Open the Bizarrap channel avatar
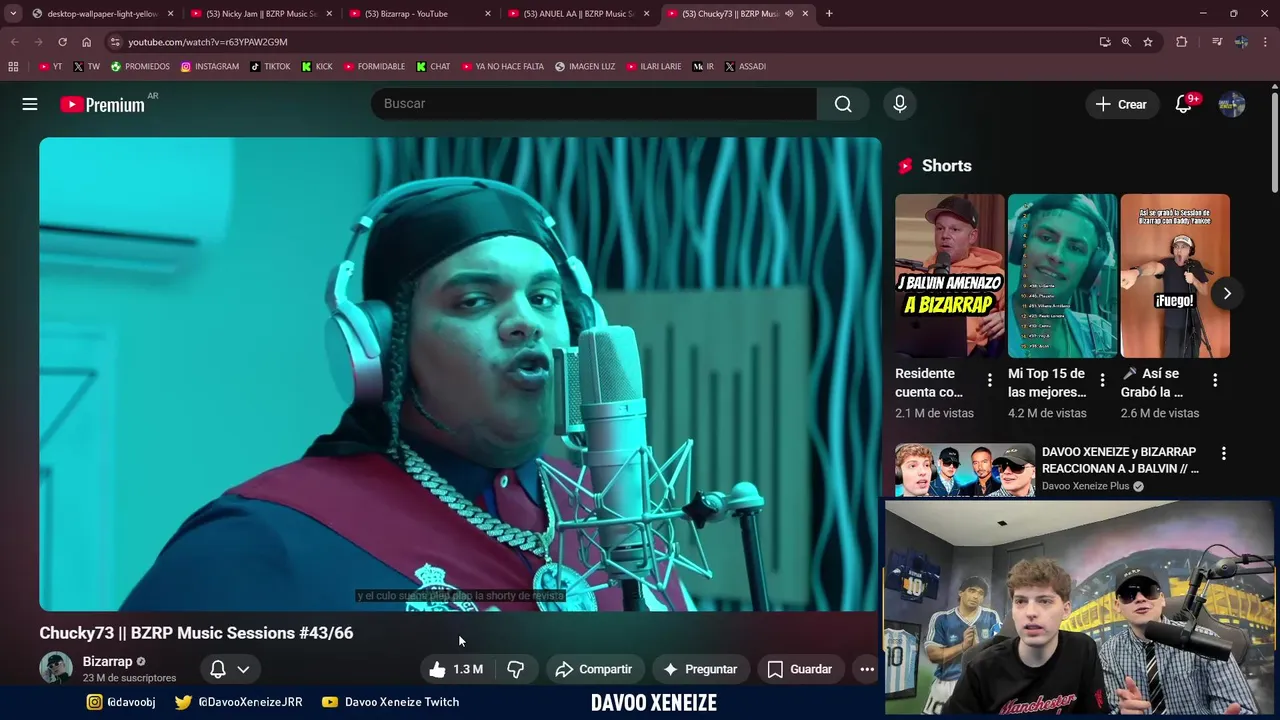This screenshot has width=1280, height=720. pos(56,668)
